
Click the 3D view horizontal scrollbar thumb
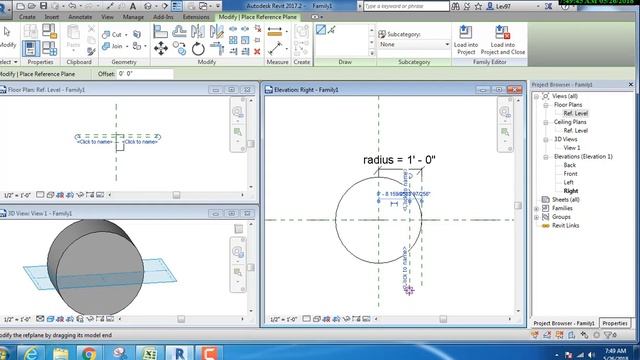181,319
